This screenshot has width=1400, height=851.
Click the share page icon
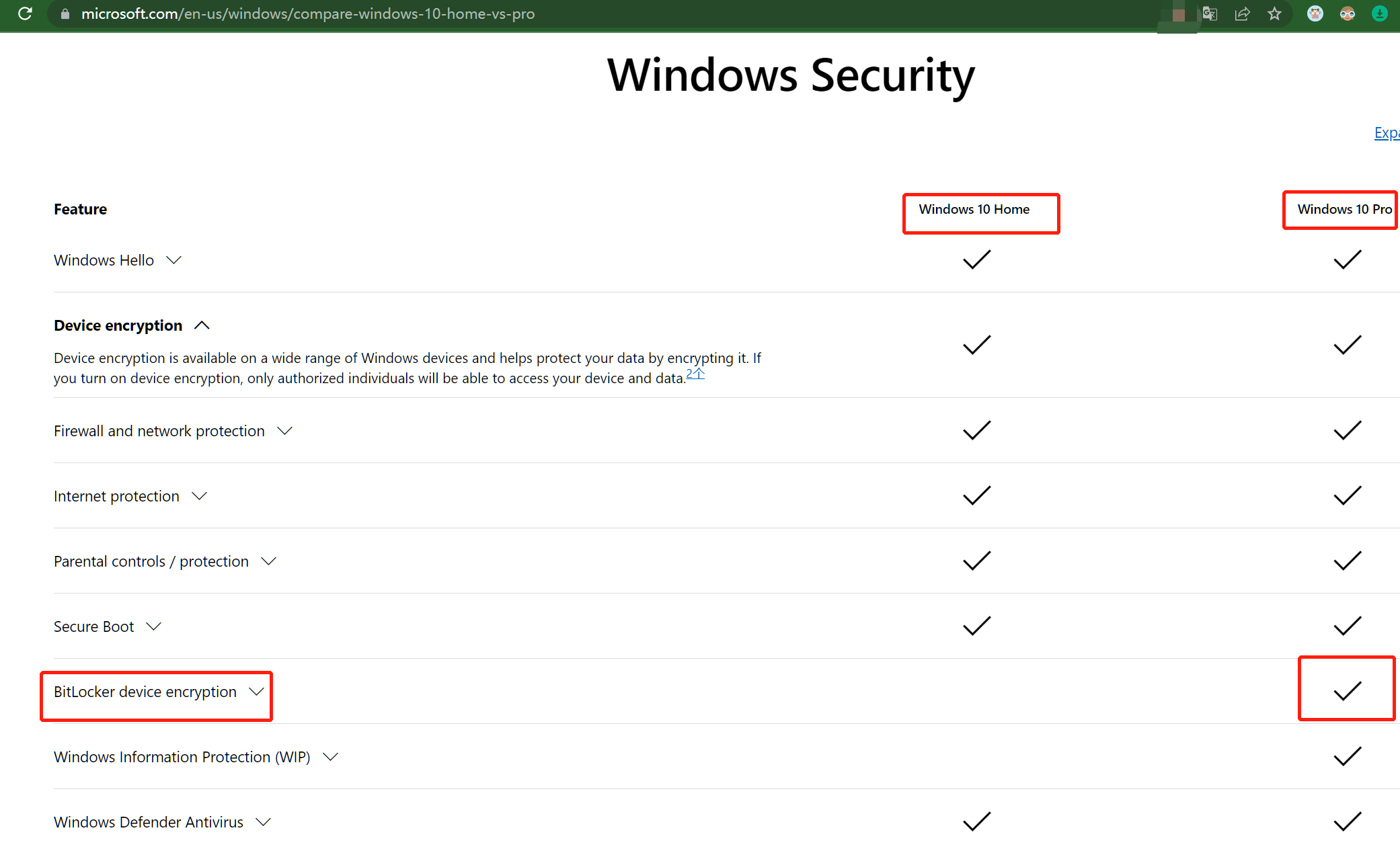1242,13
